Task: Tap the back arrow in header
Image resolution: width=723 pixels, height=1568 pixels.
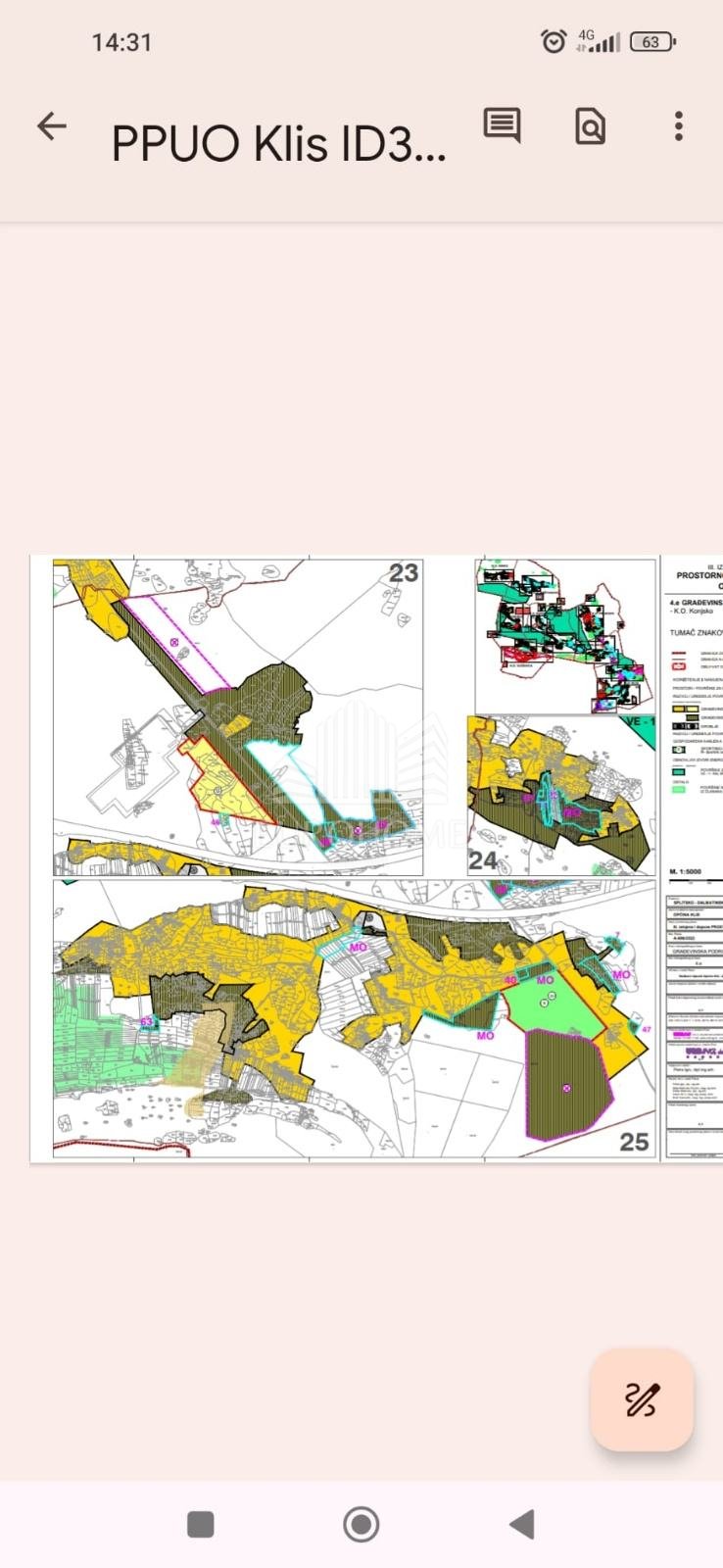Action: click(x=51, y=125)
